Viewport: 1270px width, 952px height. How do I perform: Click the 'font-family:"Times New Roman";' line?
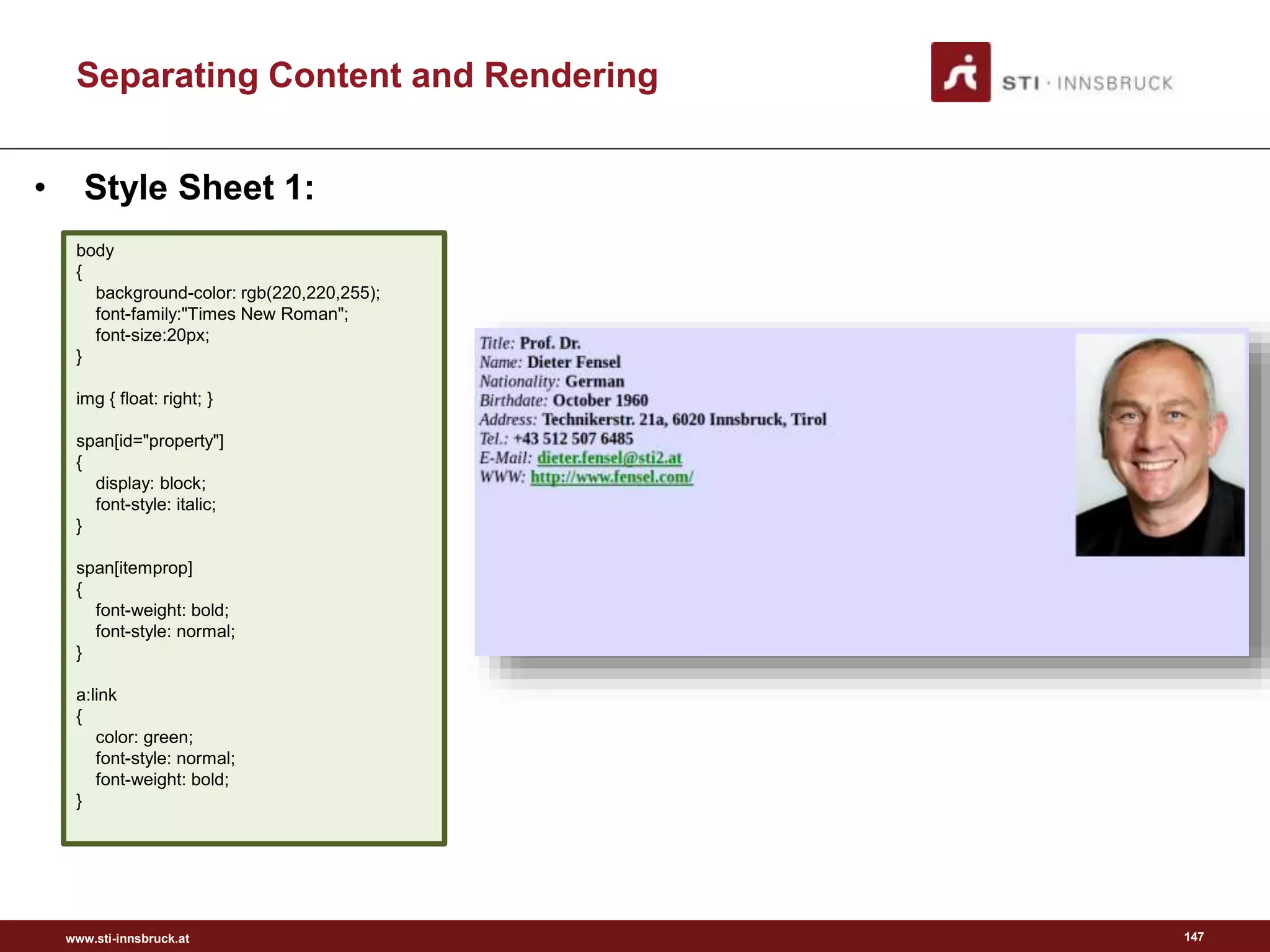click(222, 314)
